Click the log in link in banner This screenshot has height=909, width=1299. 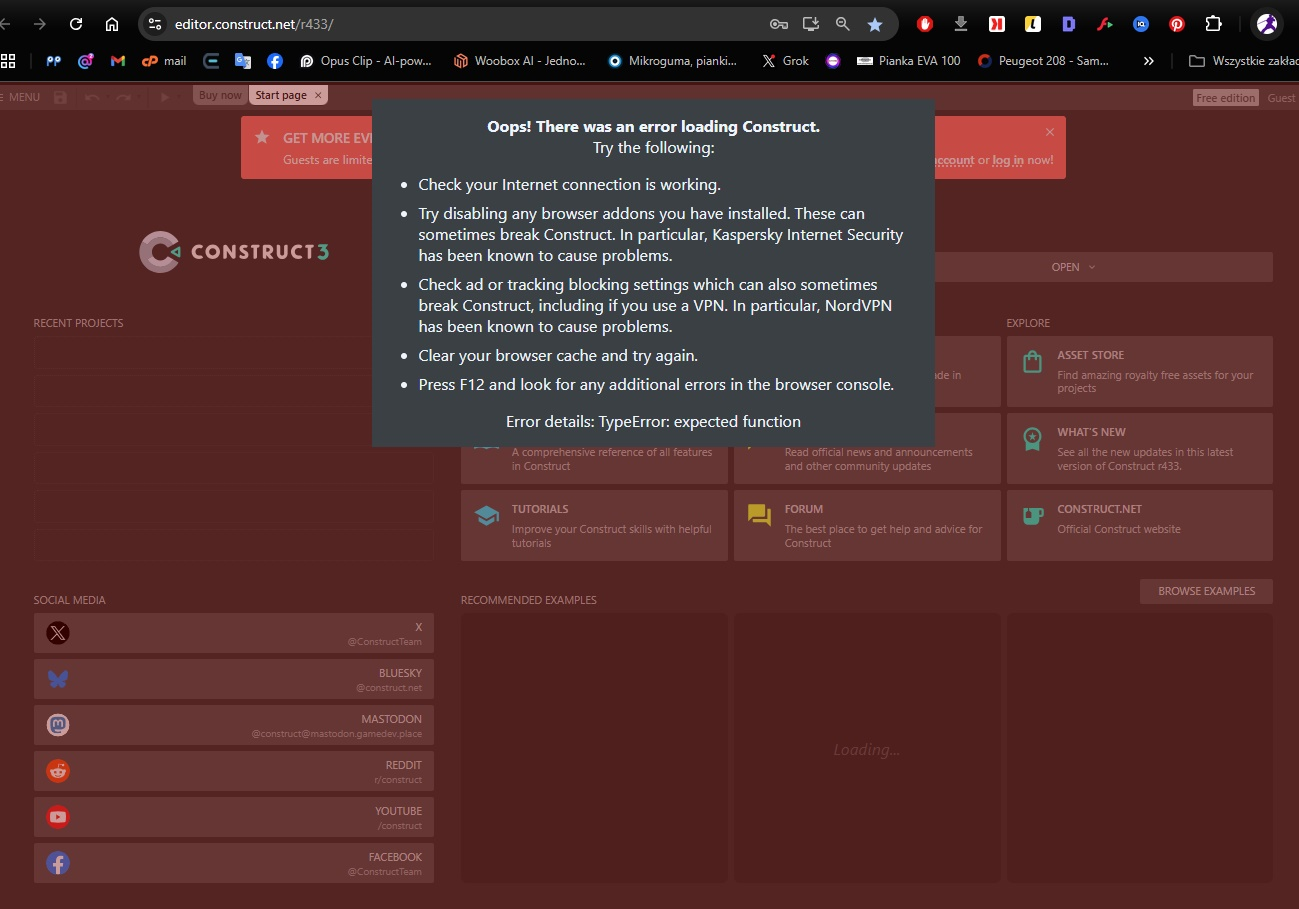click(1007, 160)
